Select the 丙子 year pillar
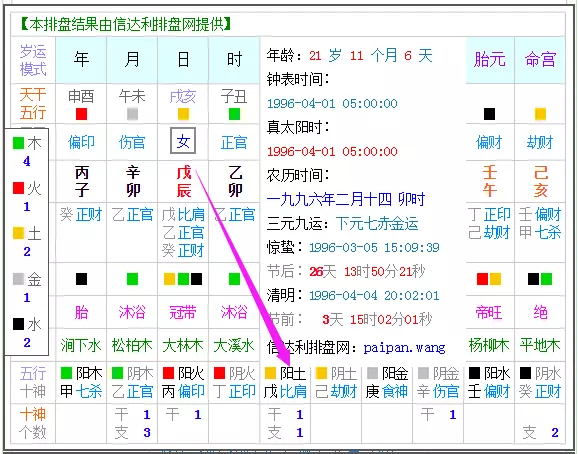 [x=82, y=182]
